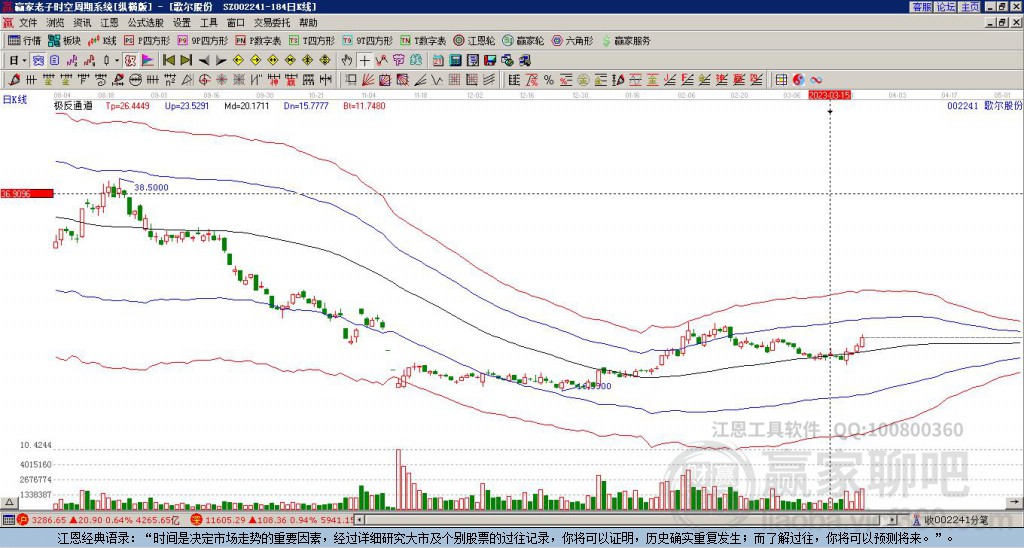Open the 9P四方形 tool
Screen dimensions: 1024x548
[x=202, y=40]
